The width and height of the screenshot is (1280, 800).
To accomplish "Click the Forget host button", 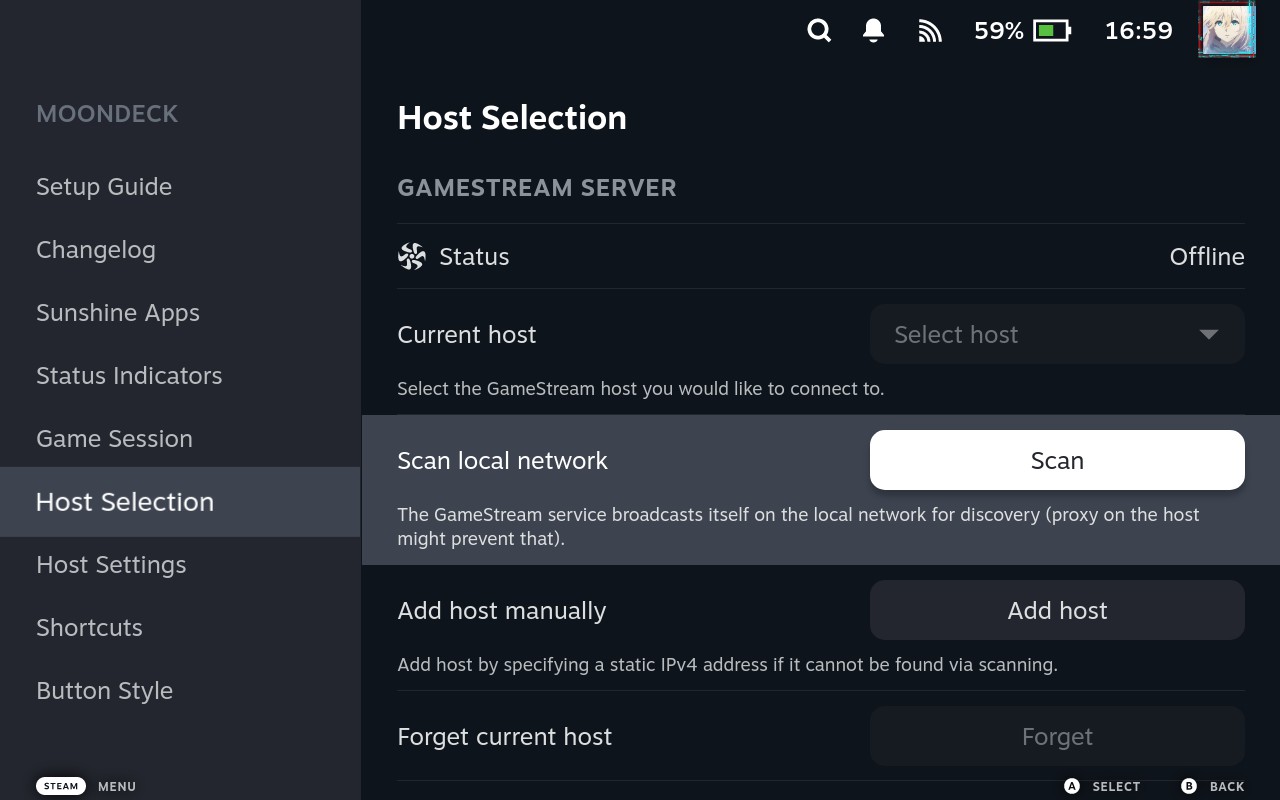I will tap(1056, 737).
